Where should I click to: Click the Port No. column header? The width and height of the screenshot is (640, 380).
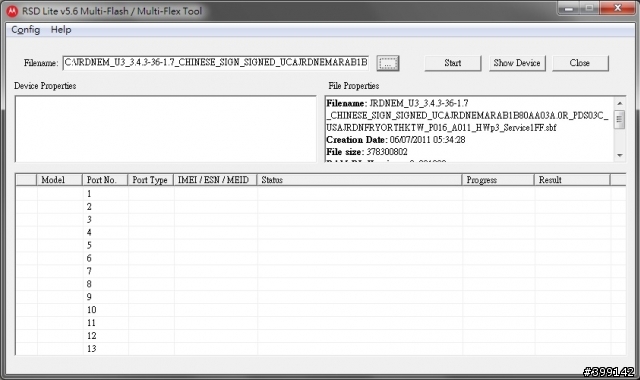click(105, 180)
